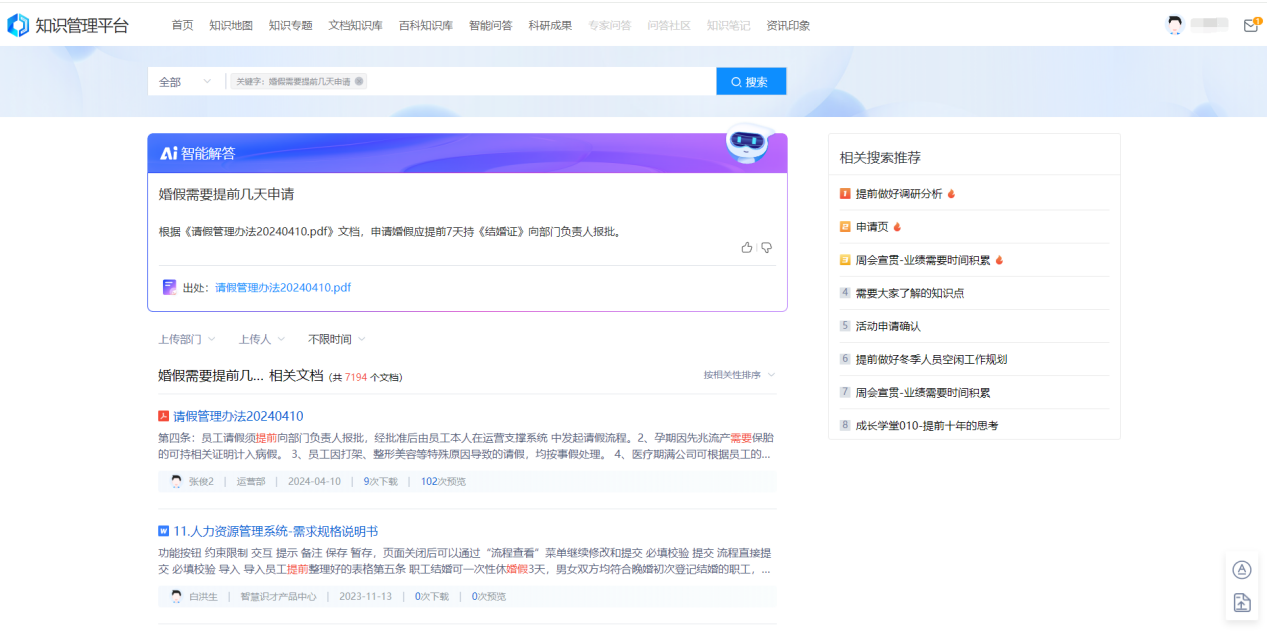Open the 全部 search scope dropdown
1267x631 pixels.
coord(185,81)
